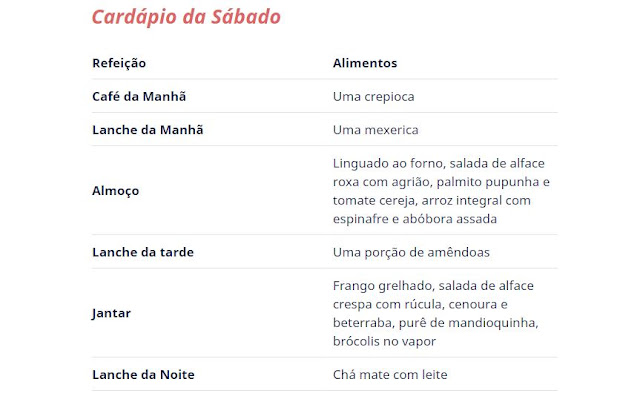Screen dimensions: 640x402
Task: Click the crespa com rúcula, cenoura line
Action: (x=420, y=304)
